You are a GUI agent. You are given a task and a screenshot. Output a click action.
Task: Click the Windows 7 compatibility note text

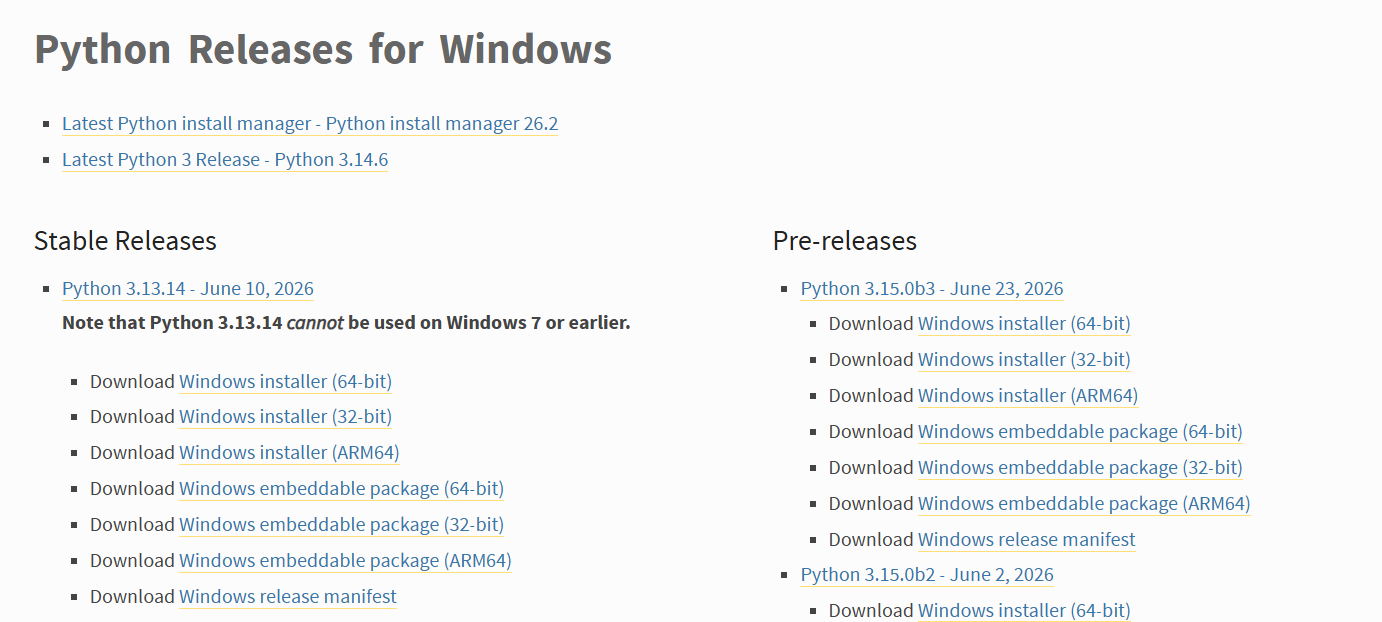pos(346,323)
